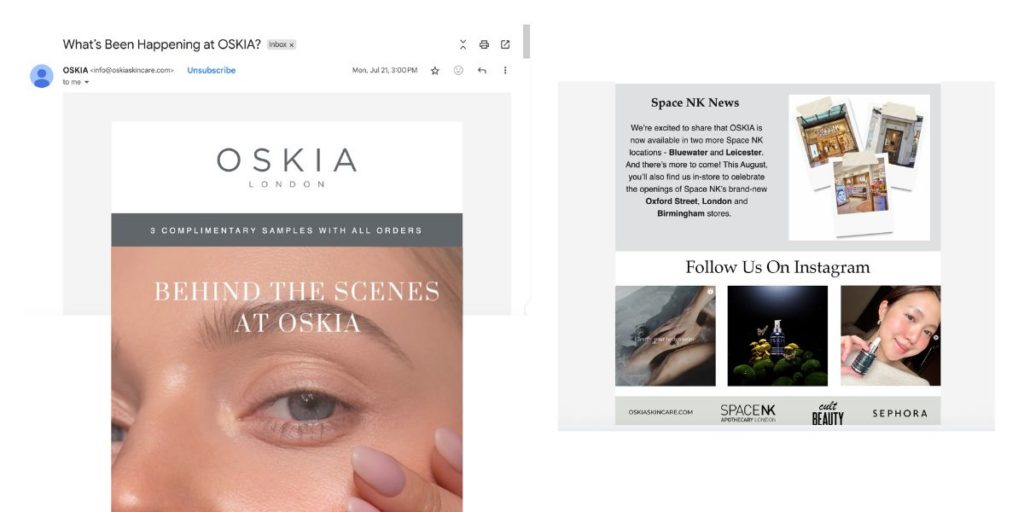Click the OSKIA London logo

click(x=287, y=167)
